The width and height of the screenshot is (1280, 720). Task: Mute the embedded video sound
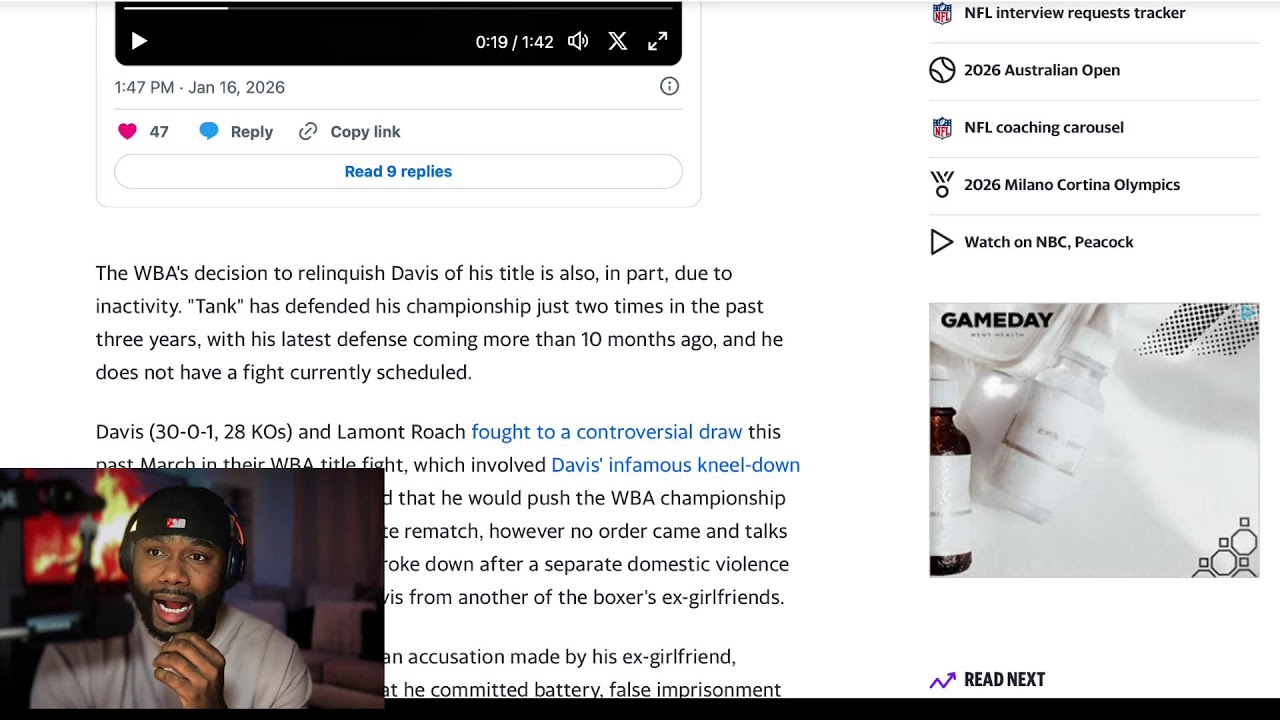(x=578, y=41)
